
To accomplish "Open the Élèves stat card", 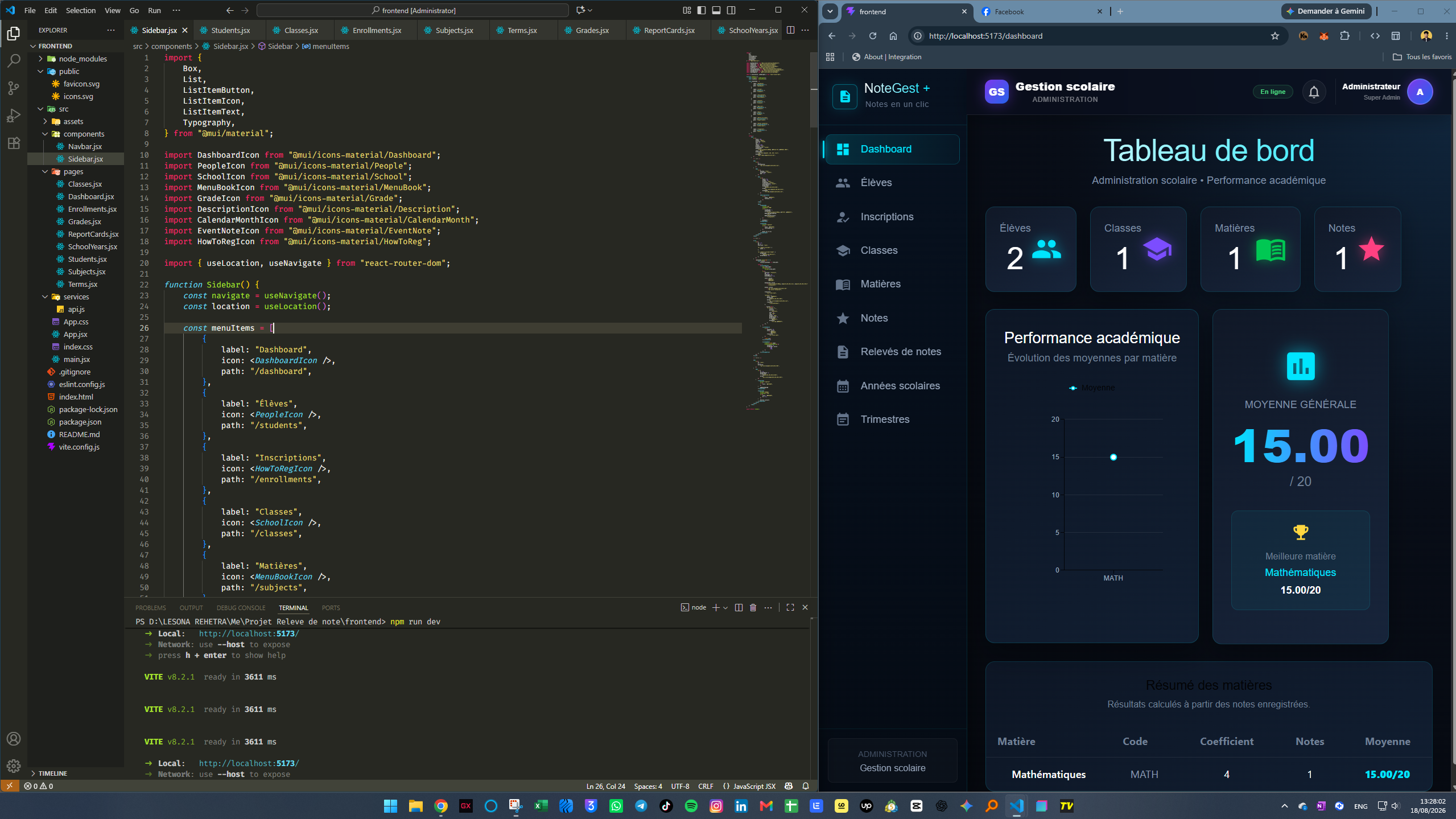I will click(1030, 249).
